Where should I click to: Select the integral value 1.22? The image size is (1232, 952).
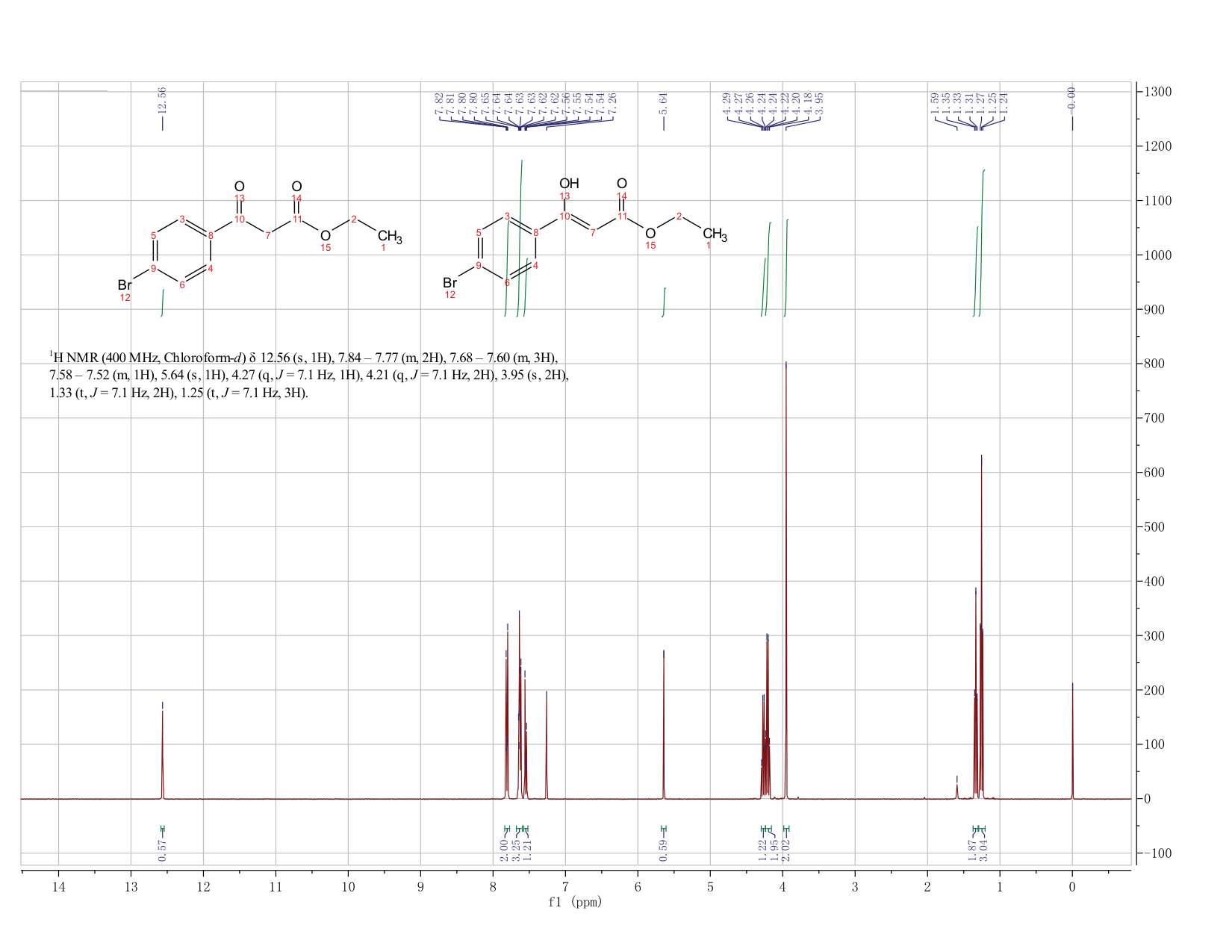pos(762,850)
